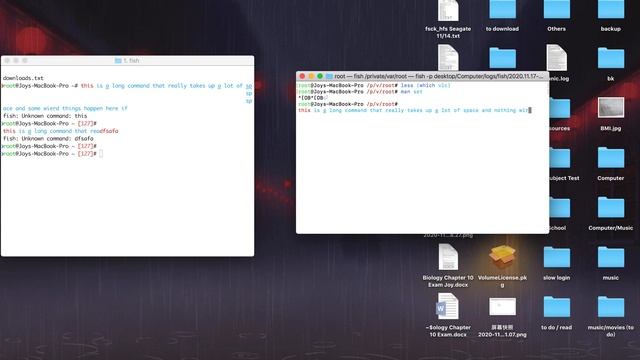640x360 pixels.
Task: Minimize the root fish terminal window
Action: tap(311, 76)
